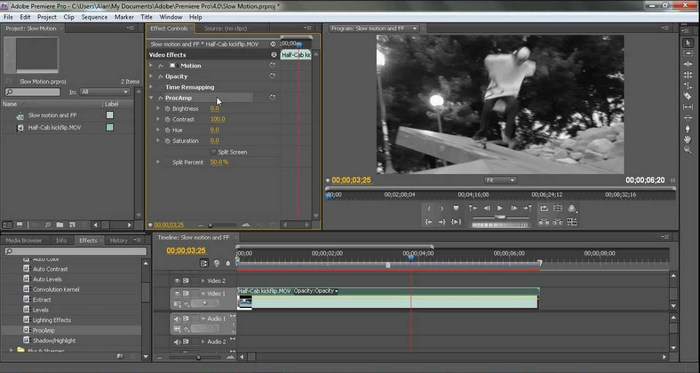Toggle Brightness animation stopwatch
The image size is (700, 373).
tap(167, 108)
